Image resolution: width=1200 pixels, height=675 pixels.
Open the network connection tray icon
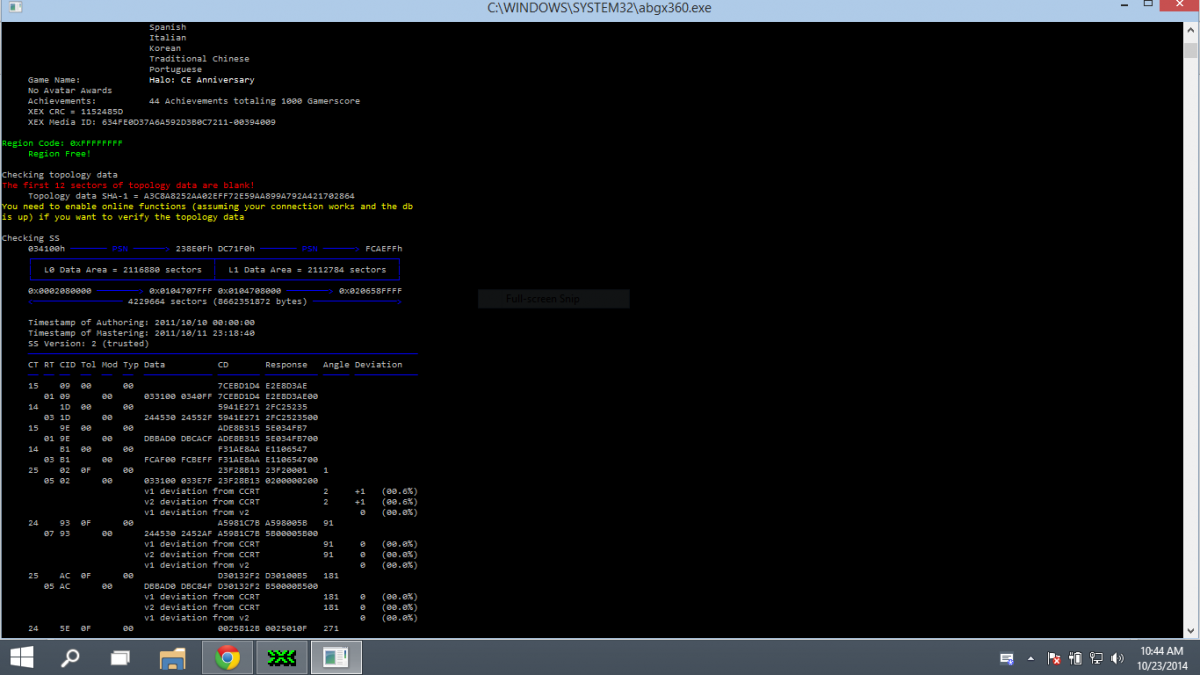1097,658
